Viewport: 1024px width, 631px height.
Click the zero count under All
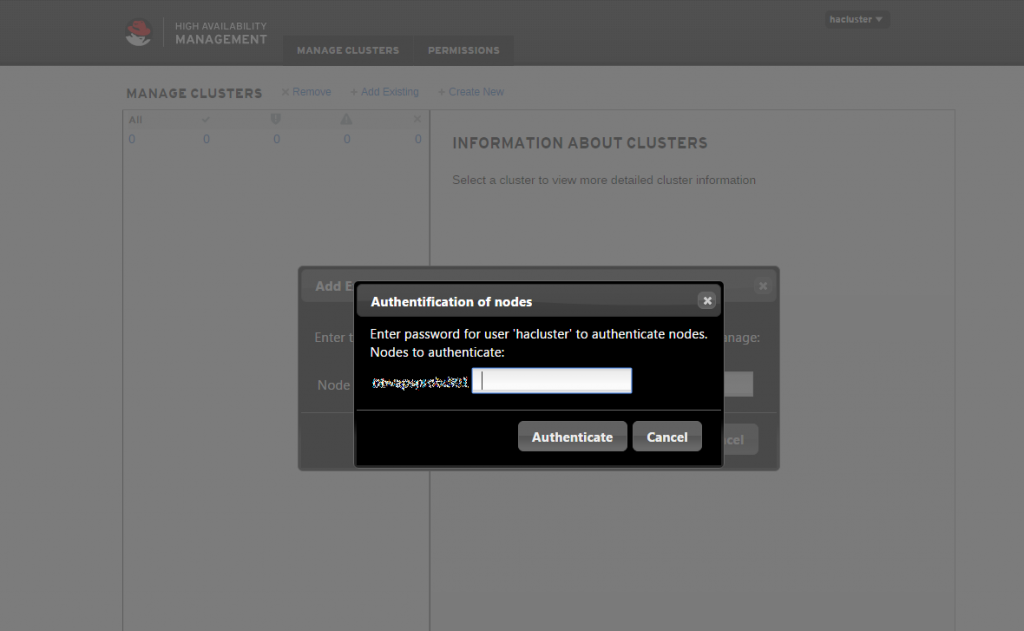(x=131, y=139)
